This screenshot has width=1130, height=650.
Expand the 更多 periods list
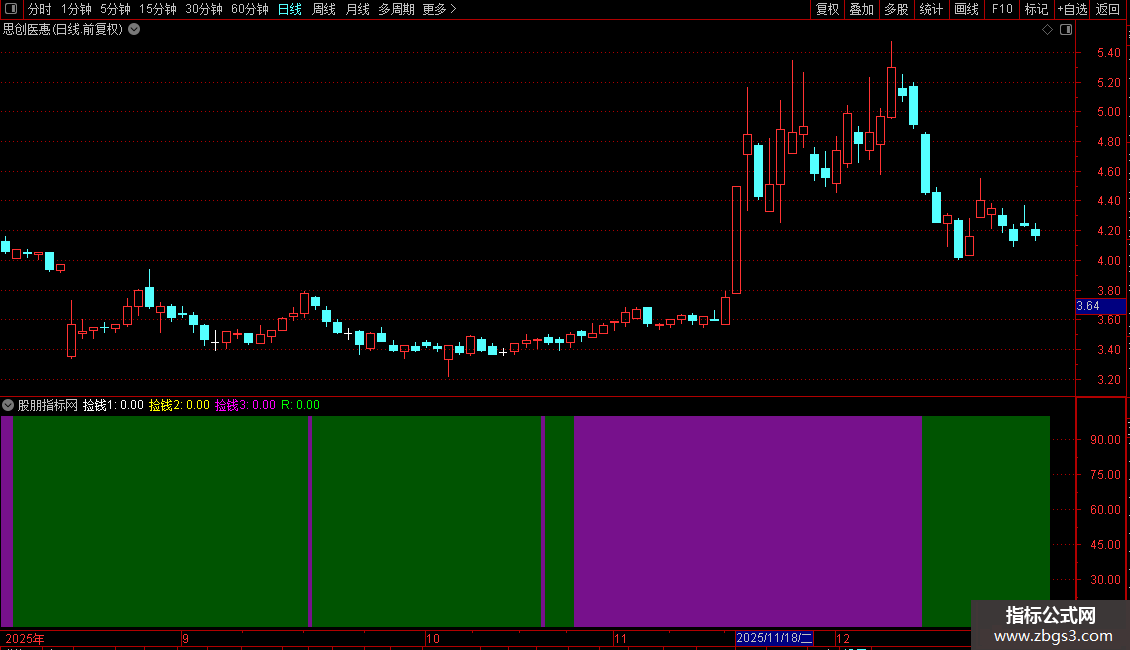click(x=439, y=9)
